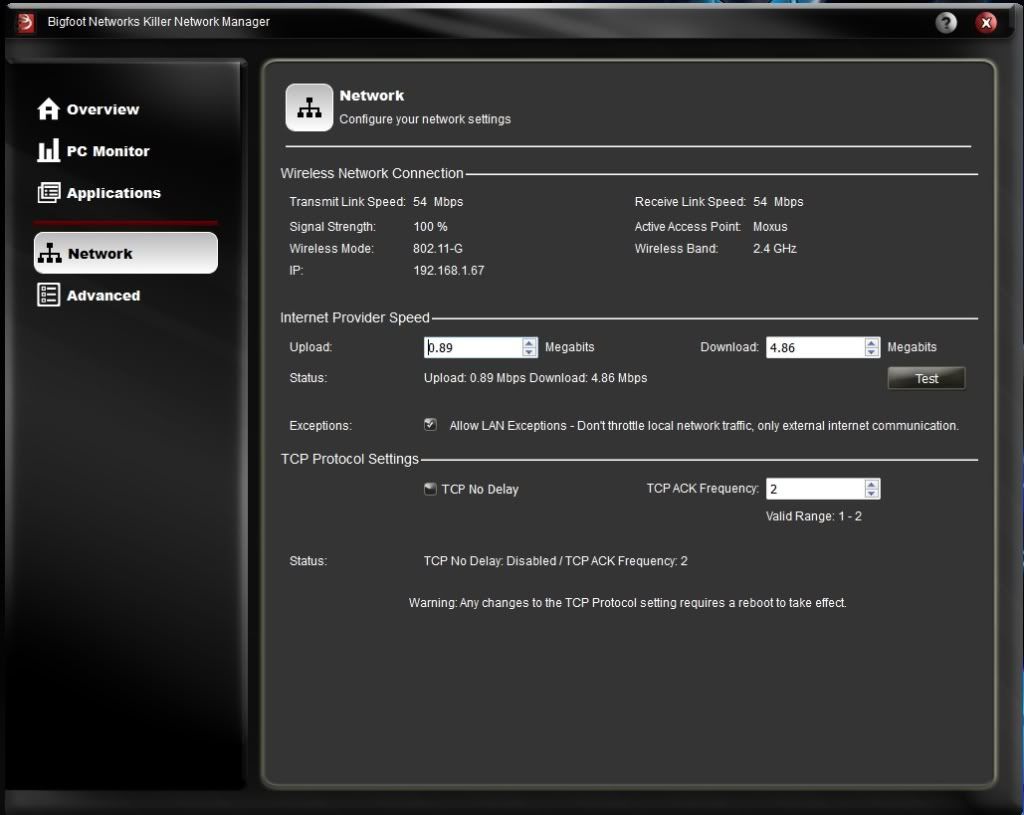This screenshot has width=1024, height=815.
Task: Select the Network section
Action: (x=125, y=253)
